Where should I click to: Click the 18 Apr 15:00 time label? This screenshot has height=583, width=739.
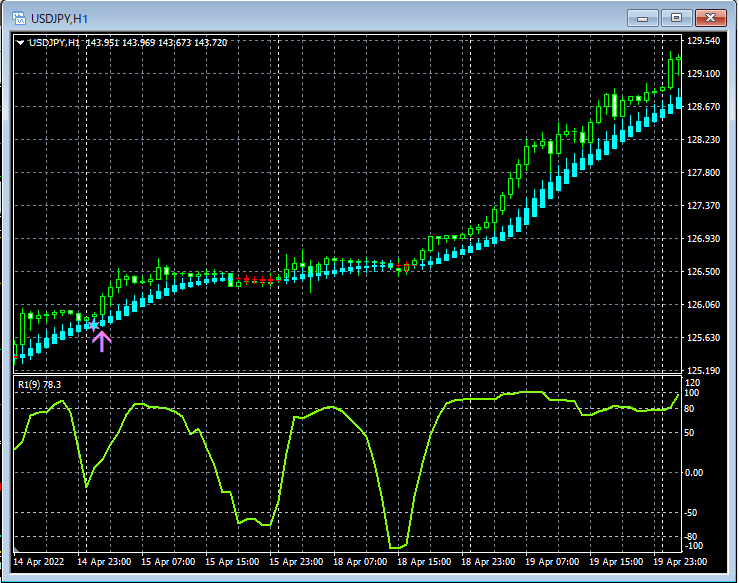point(424,562)
